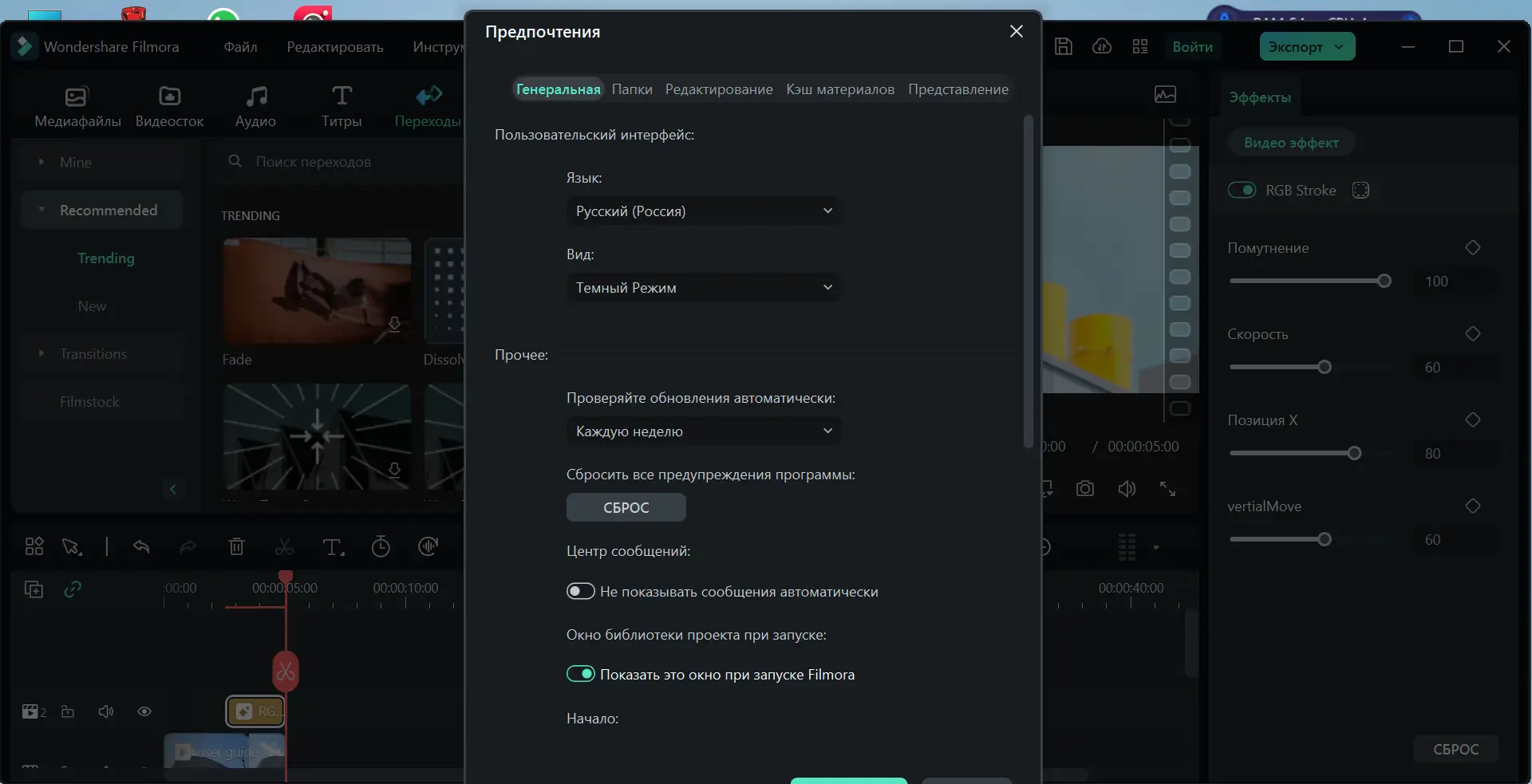Open the Аудио audio tab

click(255, 107)
